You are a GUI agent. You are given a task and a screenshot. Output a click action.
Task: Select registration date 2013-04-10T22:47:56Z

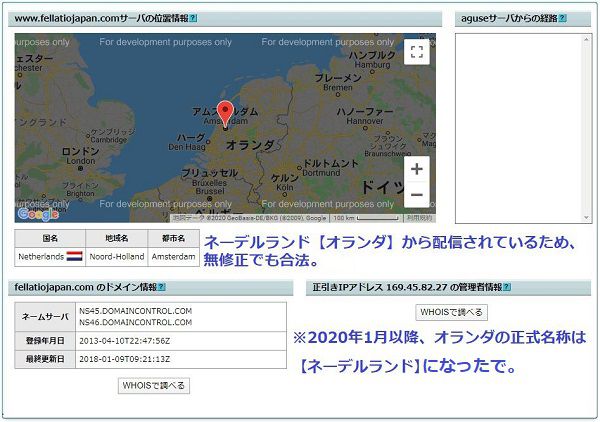coord(124,341)
